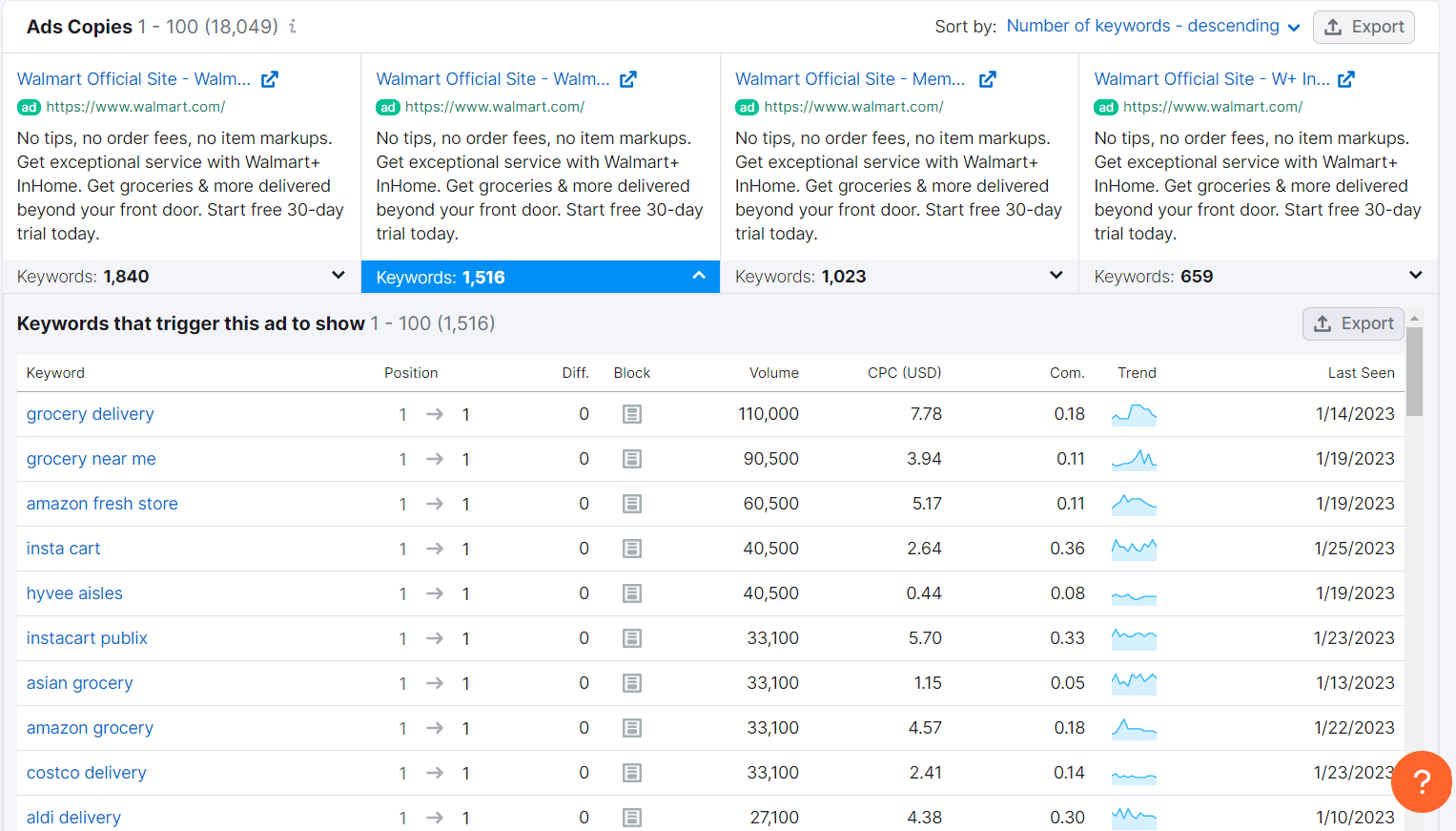Image resolution: width=1456 pixels, height=831 pixels.
Task: Open the aldi delivery keyword link
Action: coord(73,818)
